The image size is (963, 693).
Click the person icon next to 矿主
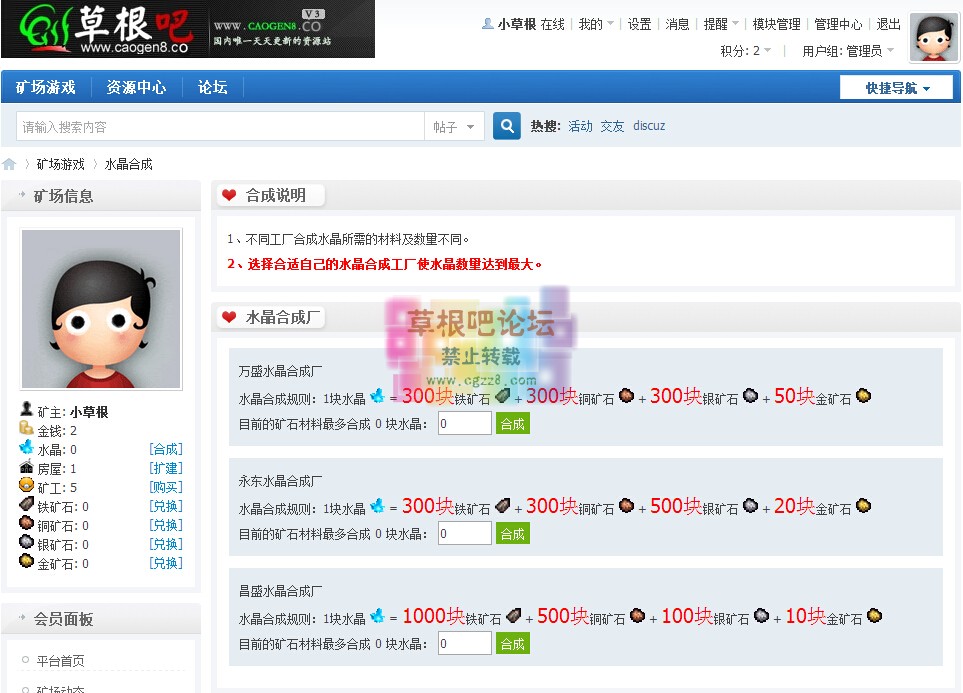(x=25, y=408)
